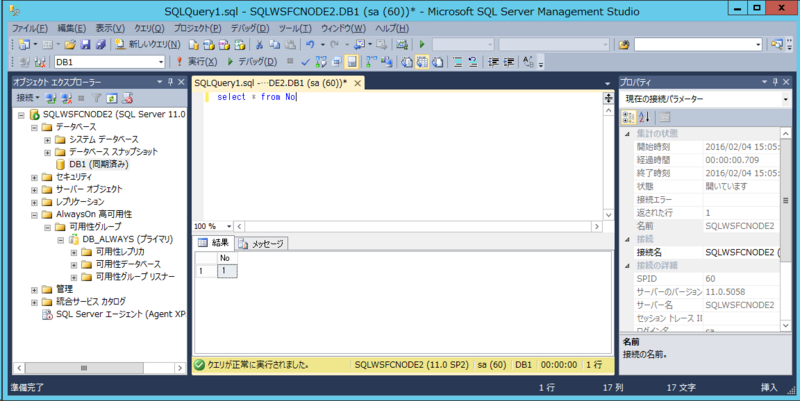Expand the セキュリティ folder
Screen dimensions: 800x401
[34, 178]
